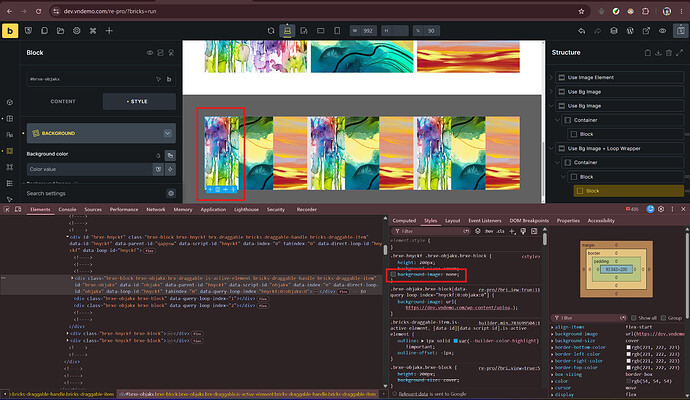Viewport: 690px width, 400px height.
Task: Expand the pseudo-class selector dropdown arrow in ID field
Action: point(158,79)
